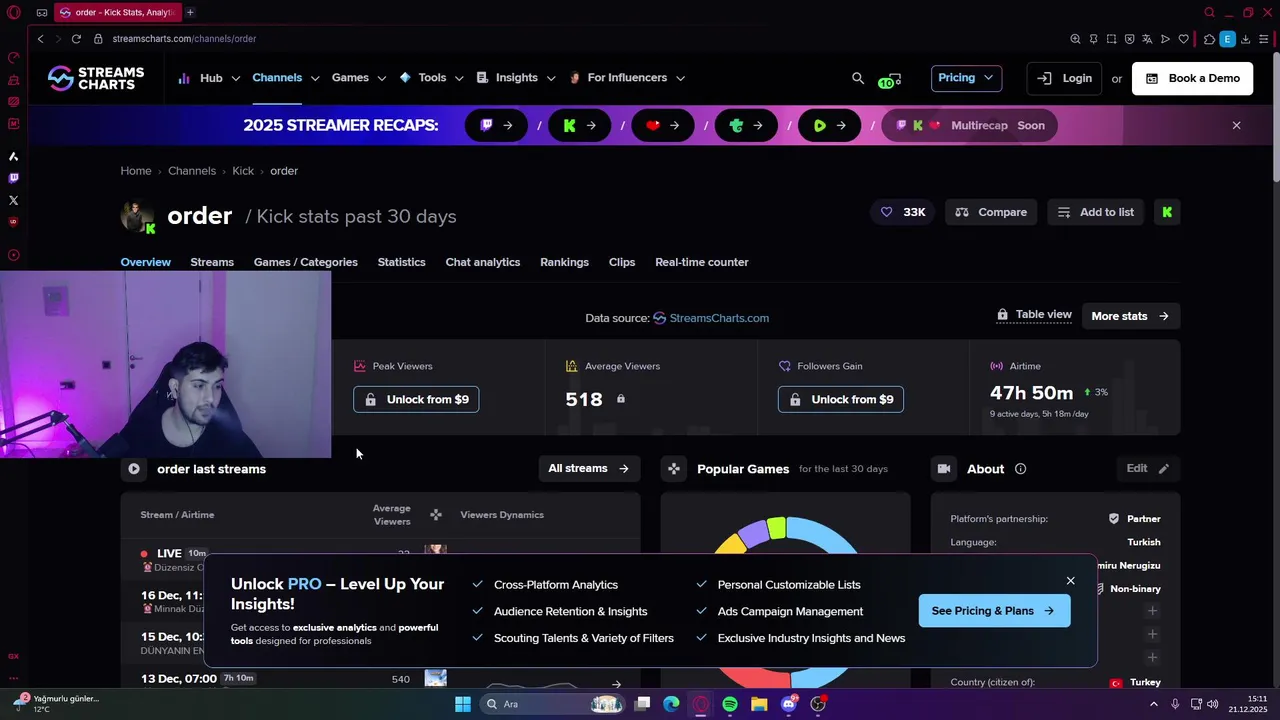
Task: Open the green Trovo recap pill
Action: tap(746, 126)
